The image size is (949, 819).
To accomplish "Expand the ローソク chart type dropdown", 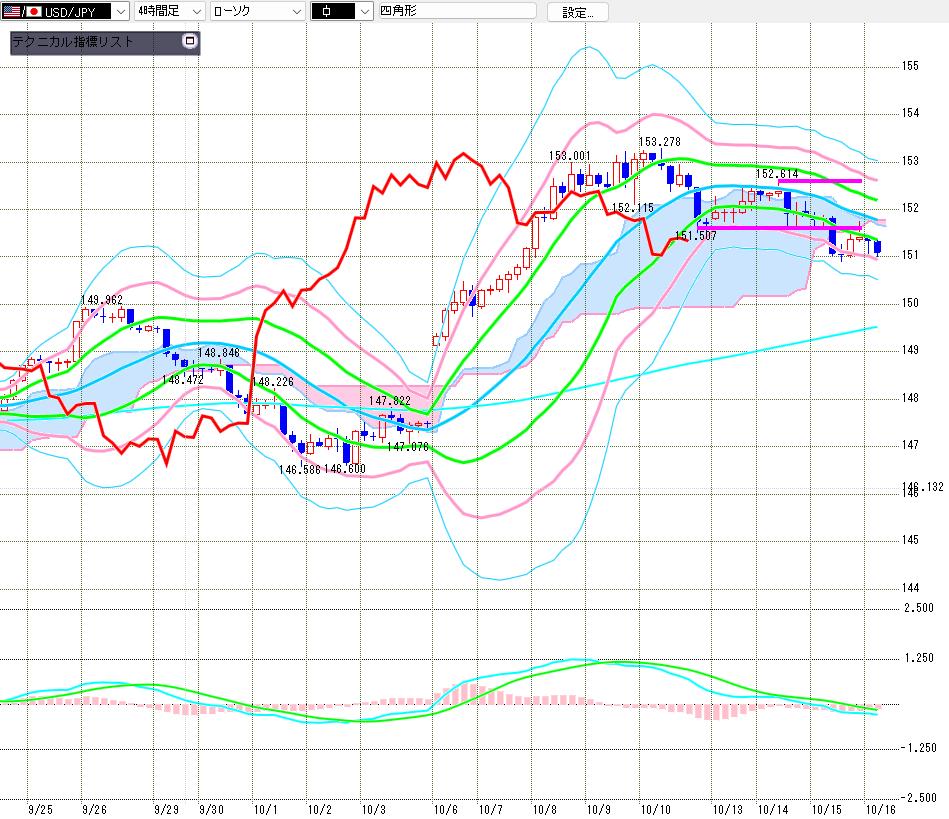I will point(296,12).
